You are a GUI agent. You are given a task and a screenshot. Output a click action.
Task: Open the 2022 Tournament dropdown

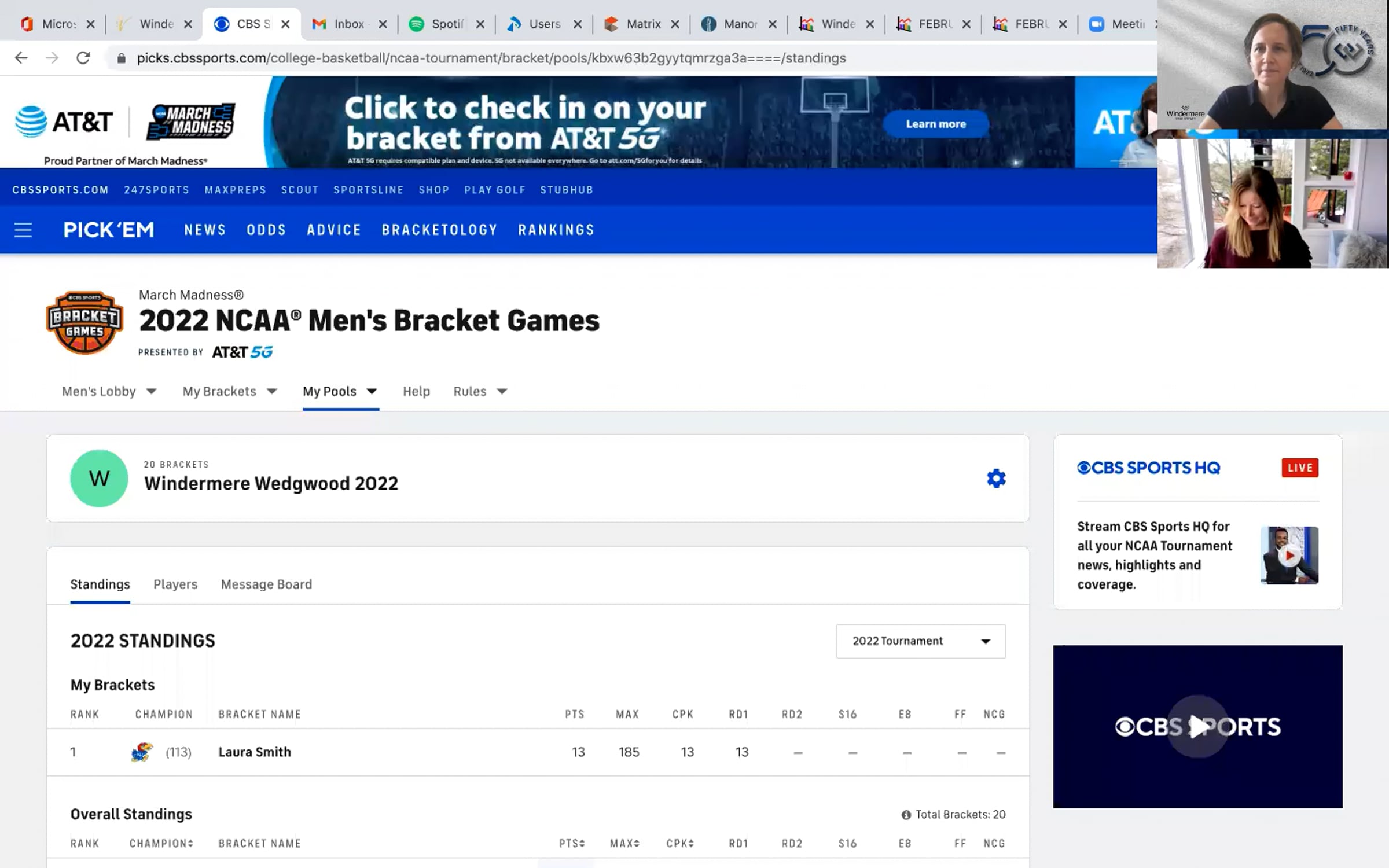(x=921, y=641)
